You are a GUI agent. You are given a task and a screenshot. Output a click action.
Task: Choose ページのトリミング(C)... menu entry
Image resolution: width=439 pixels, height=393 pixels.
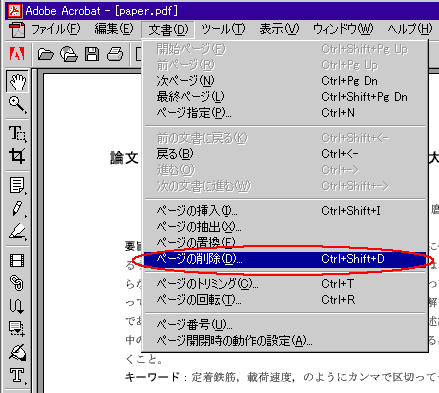tap(285, 284)
